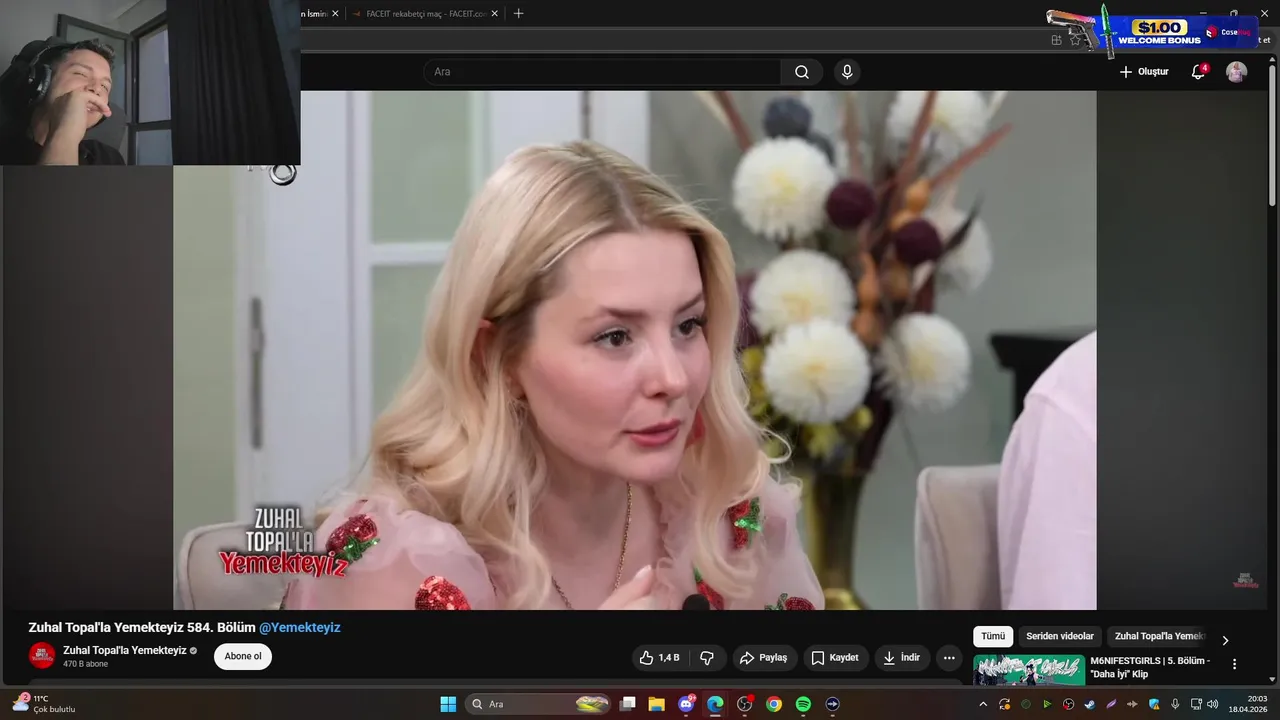Focus the YouTube Ara search field
Image resolution: width=1280 pixels, height=720 pixels.
point(602,72)
